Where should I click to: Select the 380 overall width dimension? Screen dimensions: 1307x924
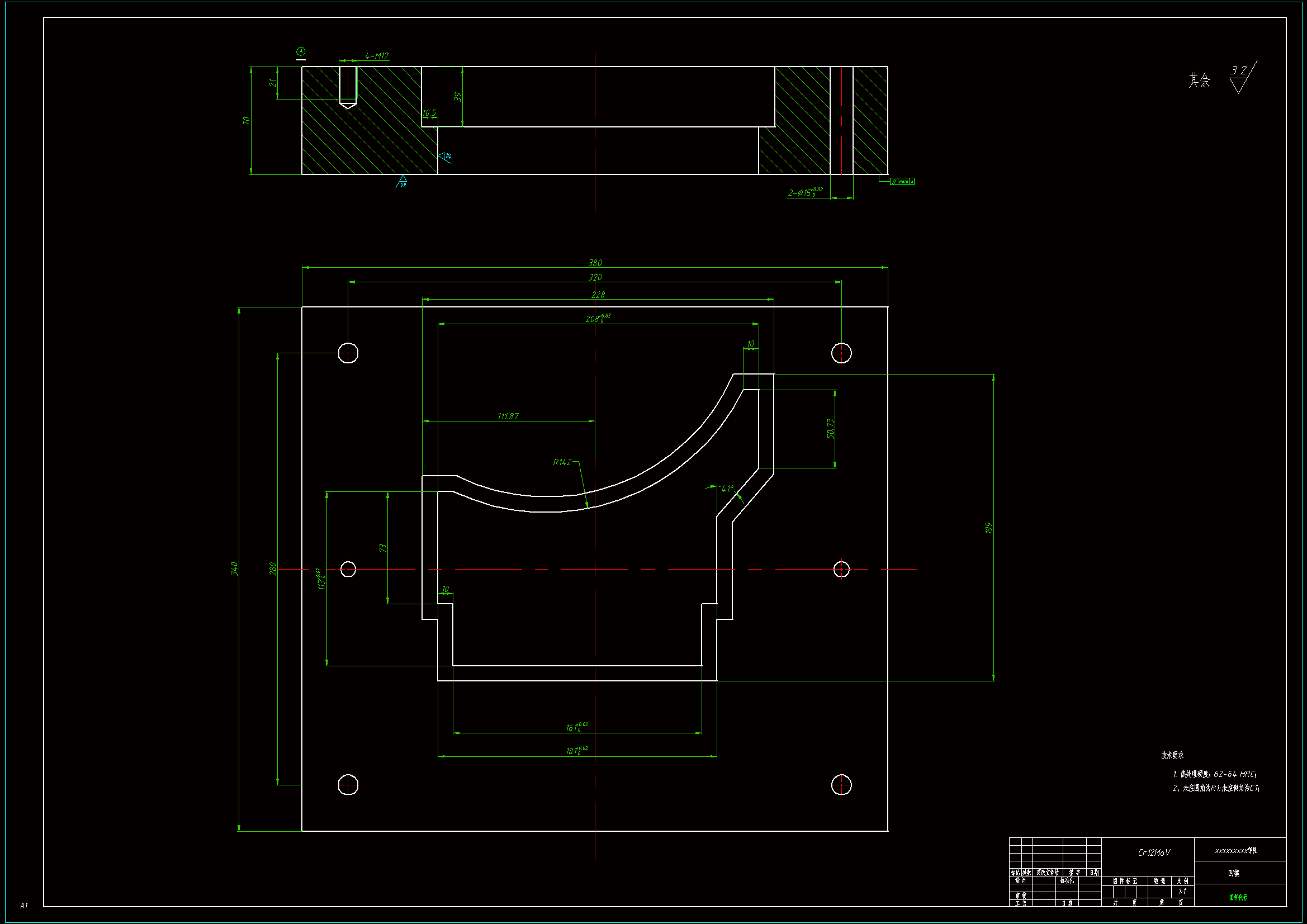click(595, 263)
